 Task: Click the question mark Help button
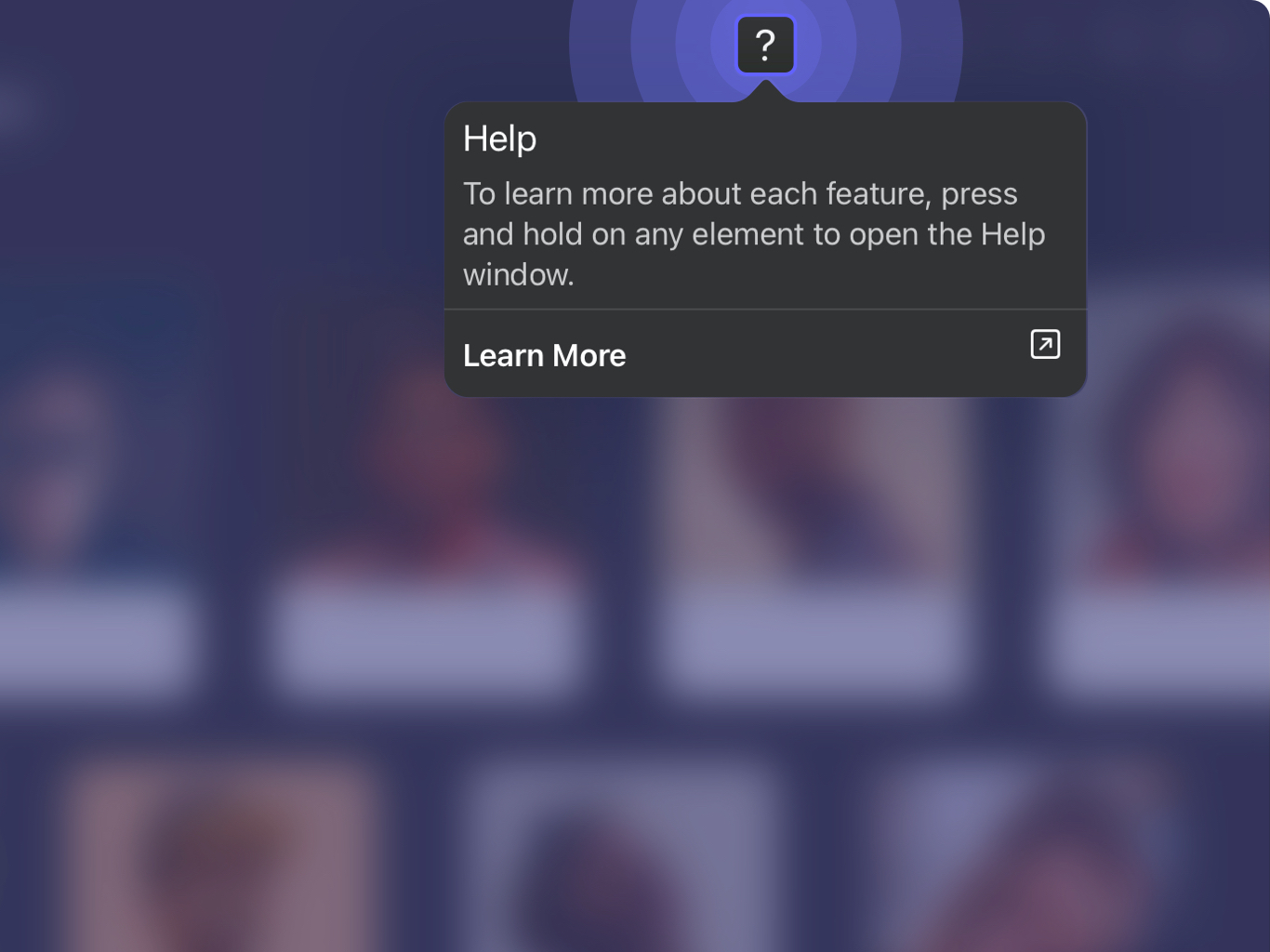click(765, 45)
